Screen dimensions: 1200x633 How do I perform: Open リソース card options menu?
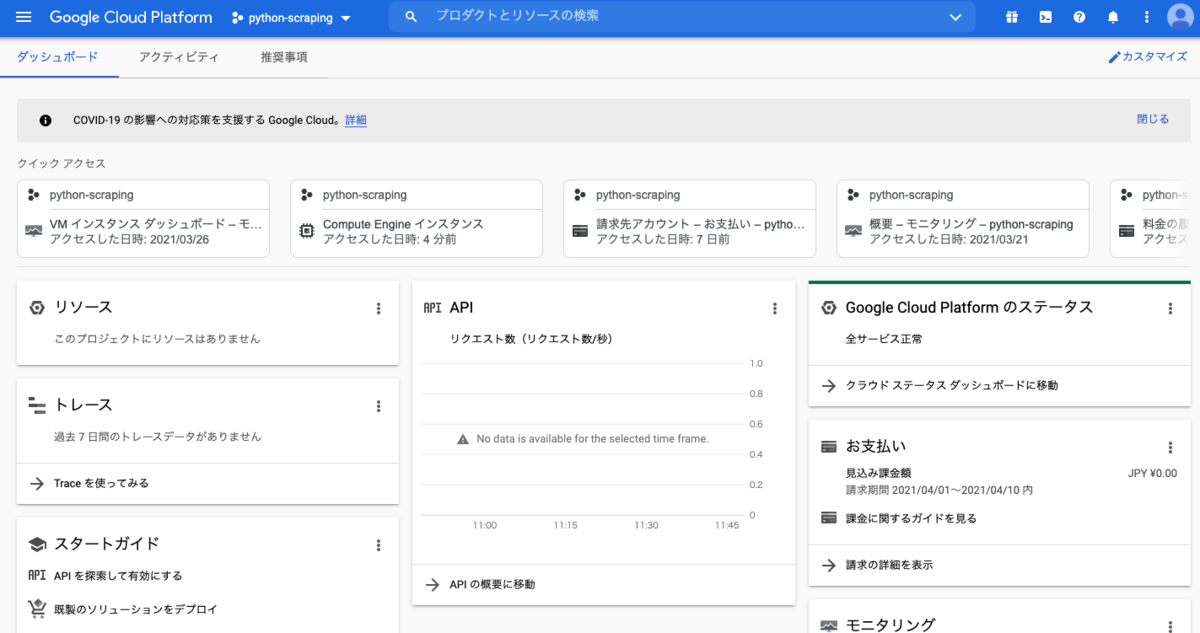point(378,308)
